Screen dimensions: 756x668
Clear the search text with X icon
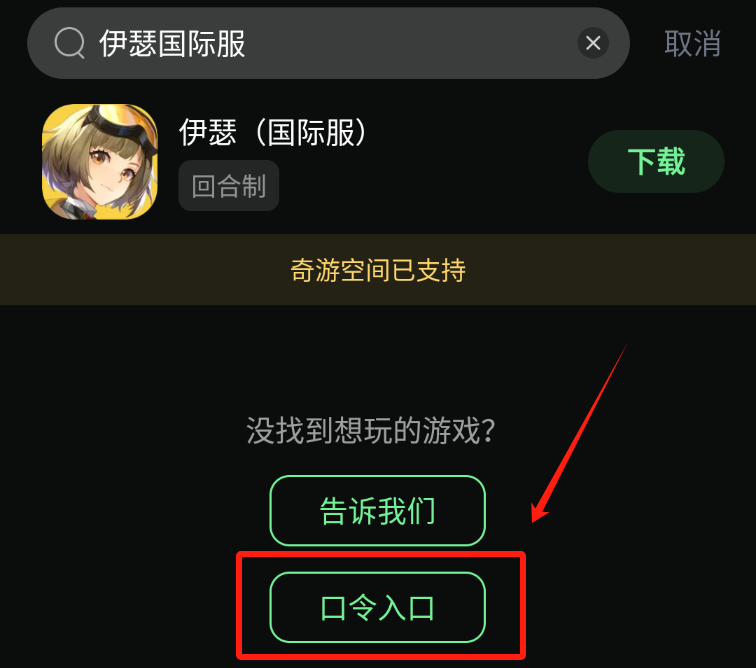(593, 43)
